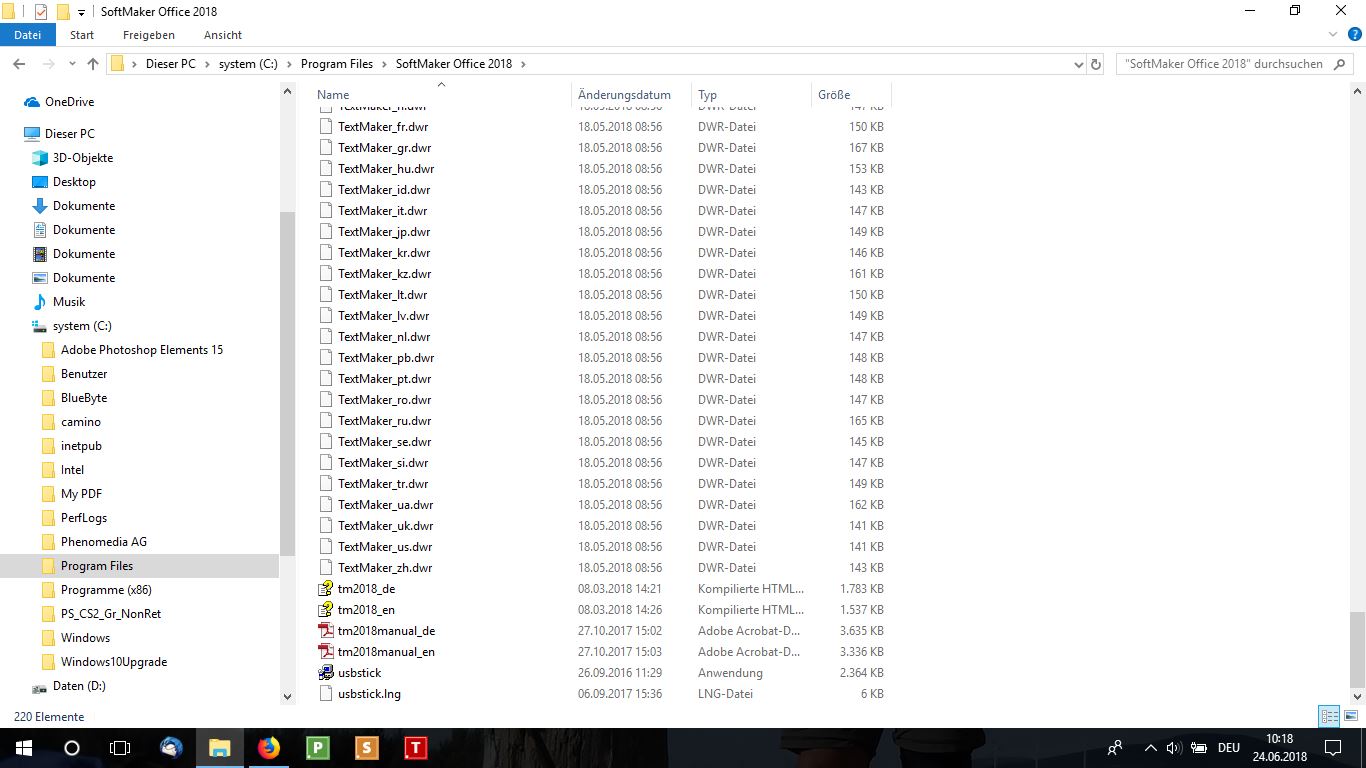Select the TextMaker_fr.dwr file icon
Image resolution: width=1366 pixels, height=768 pixels.
click(x=325, y=127)
